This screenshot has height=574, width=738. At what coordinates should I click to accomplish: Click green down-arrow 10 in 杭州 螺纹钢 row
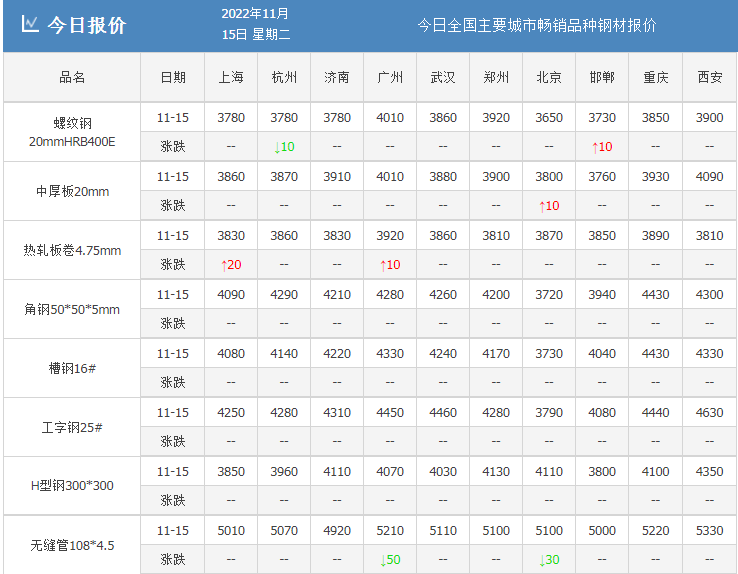[284, 147]
